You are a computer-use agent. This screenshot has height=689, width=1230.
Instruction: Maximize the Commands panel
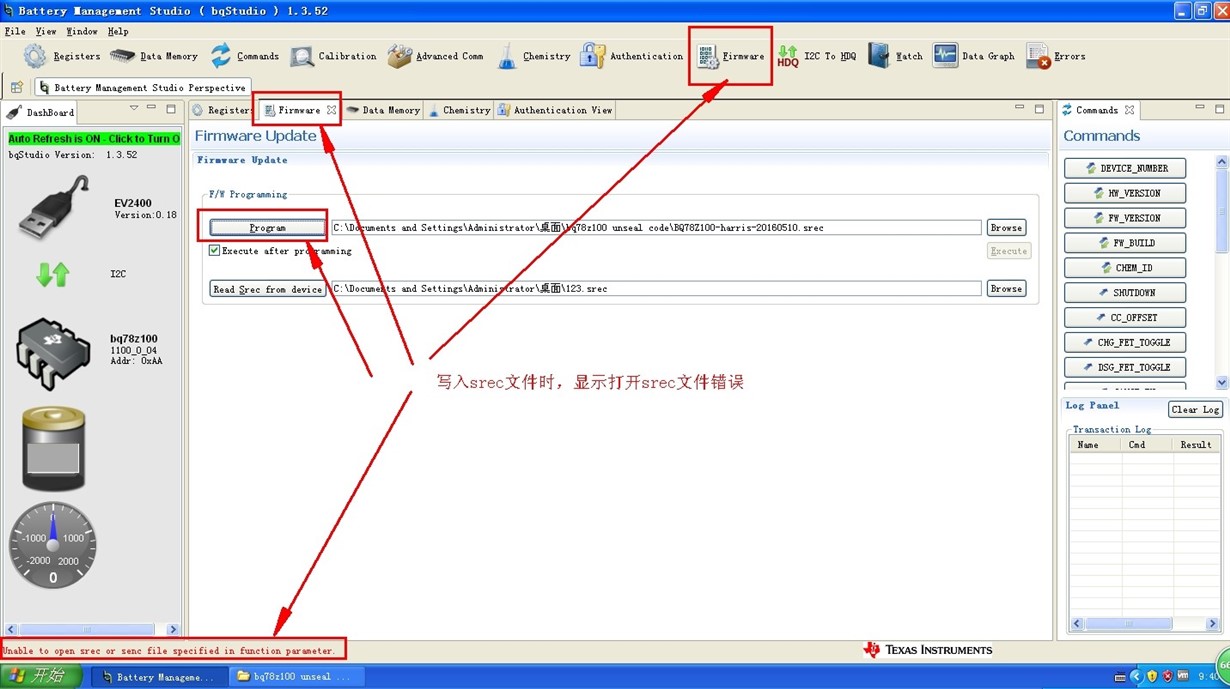coord(1220,108)
